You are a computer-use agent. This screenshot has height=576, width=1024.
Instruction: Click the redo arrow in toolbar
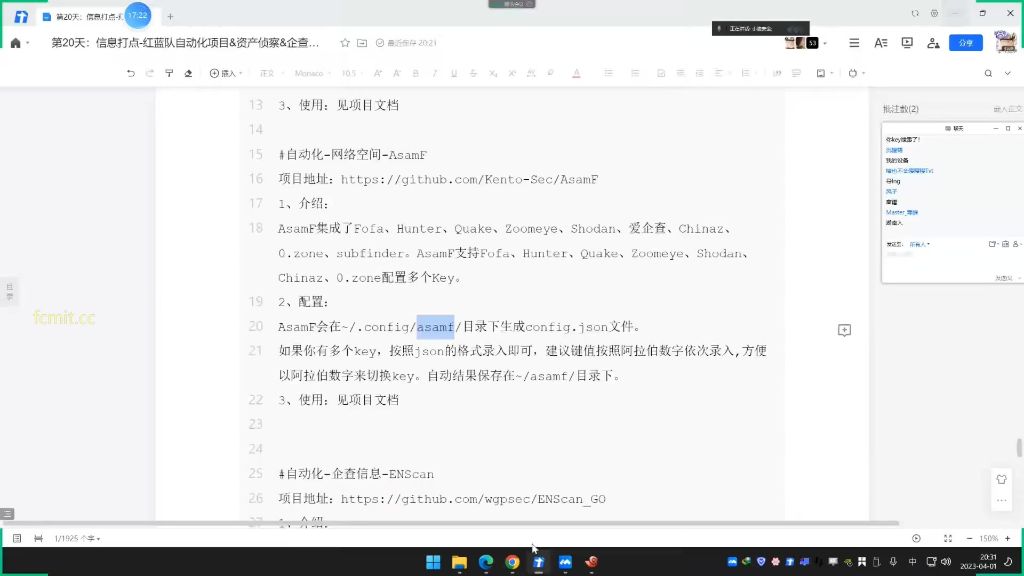point(150,73)
